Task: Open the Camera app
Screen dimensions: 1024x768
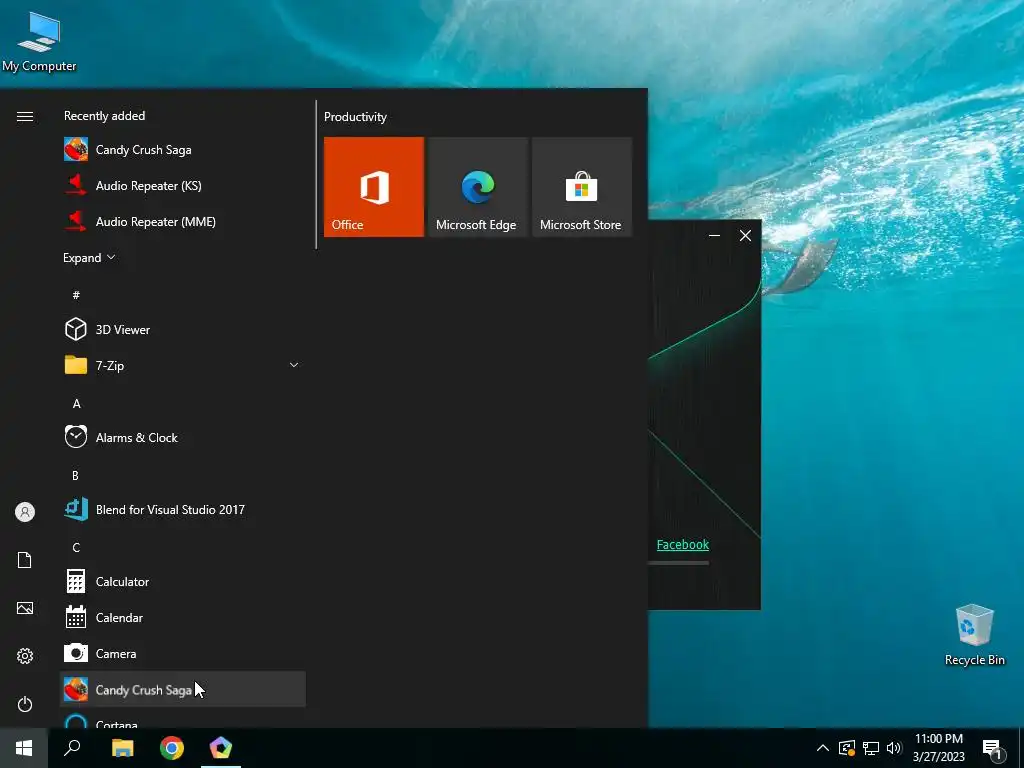Action: click(183, 653)
